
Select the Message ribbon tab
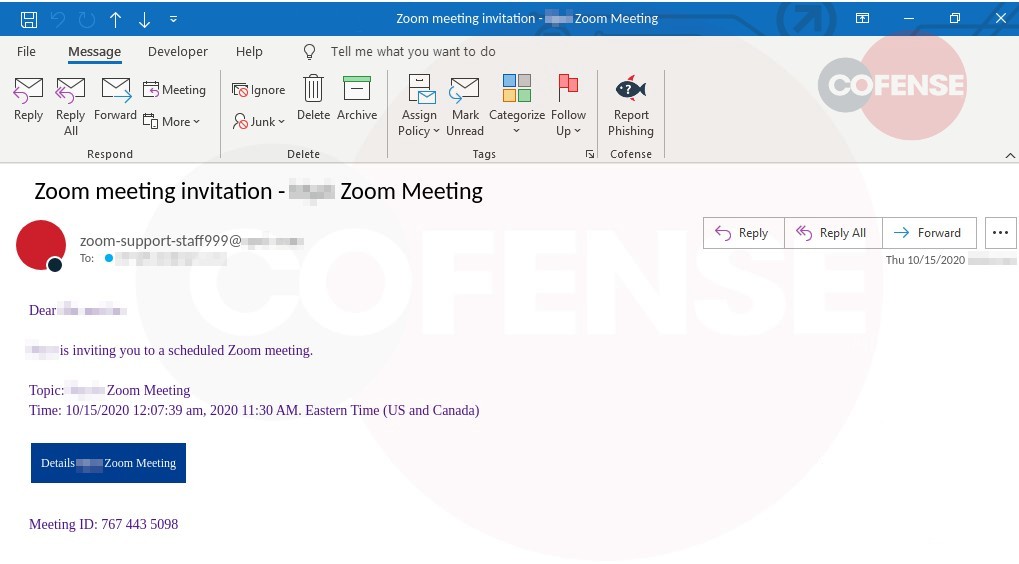pyautogui.click(x=94, y=51)
